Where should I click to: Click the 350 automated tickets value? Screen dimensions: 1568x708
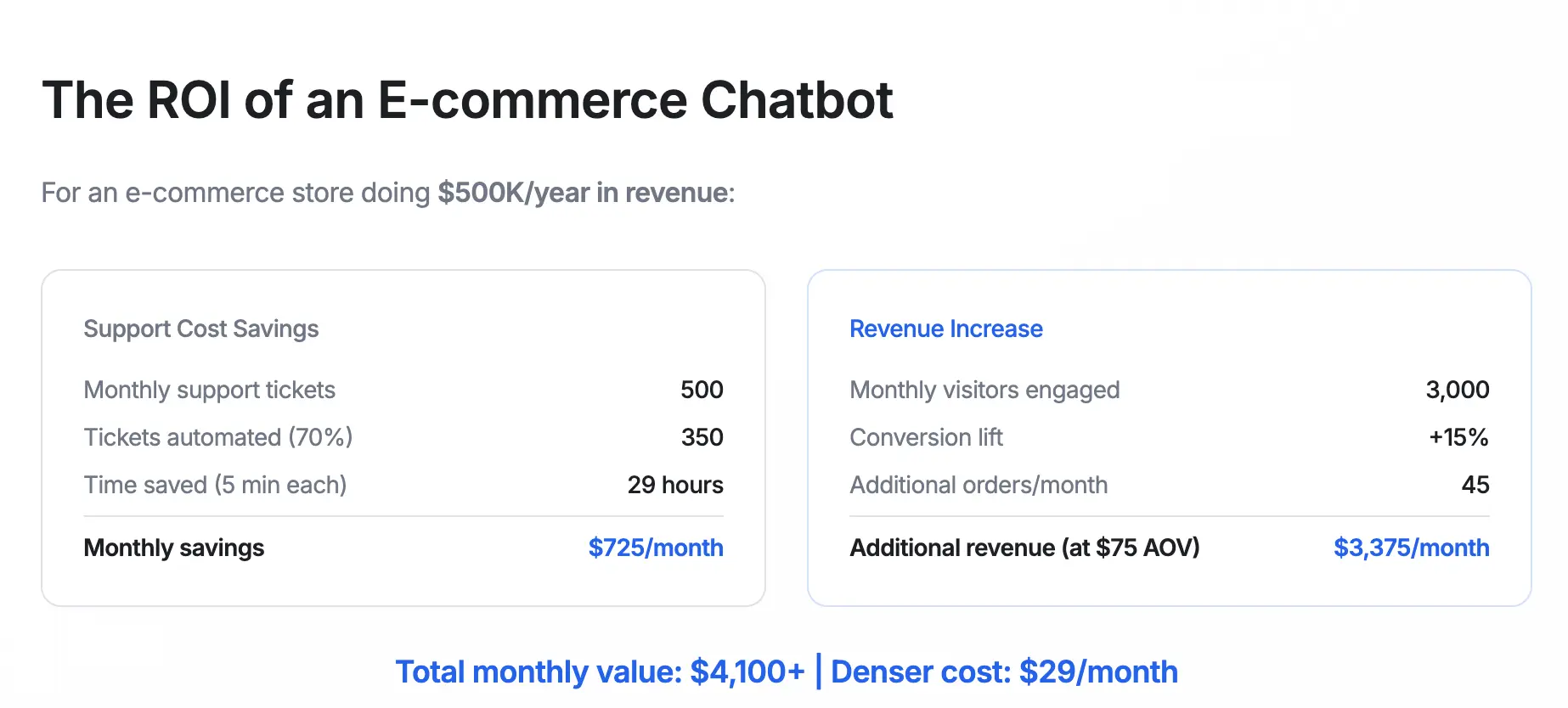click(702, 437)
